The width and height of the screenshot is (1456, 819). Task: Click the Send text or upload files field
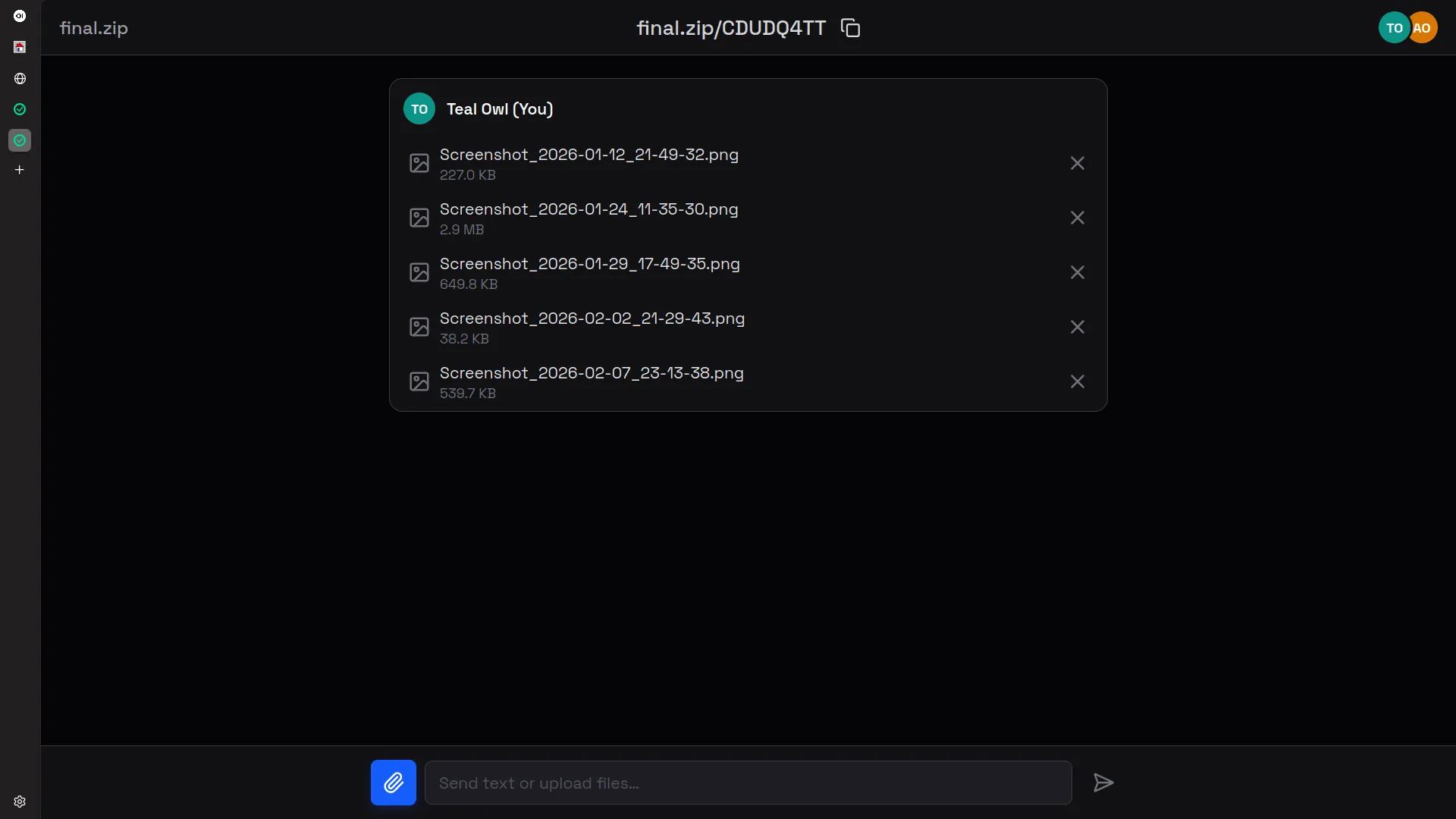tap(748, 783)
